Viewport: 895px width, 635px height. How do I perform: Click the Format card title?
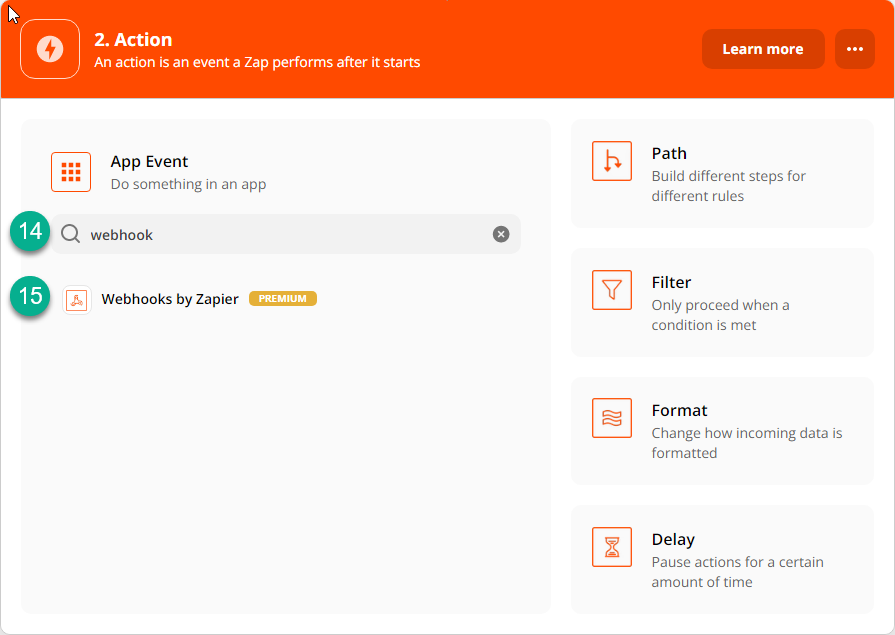point(679,411)
